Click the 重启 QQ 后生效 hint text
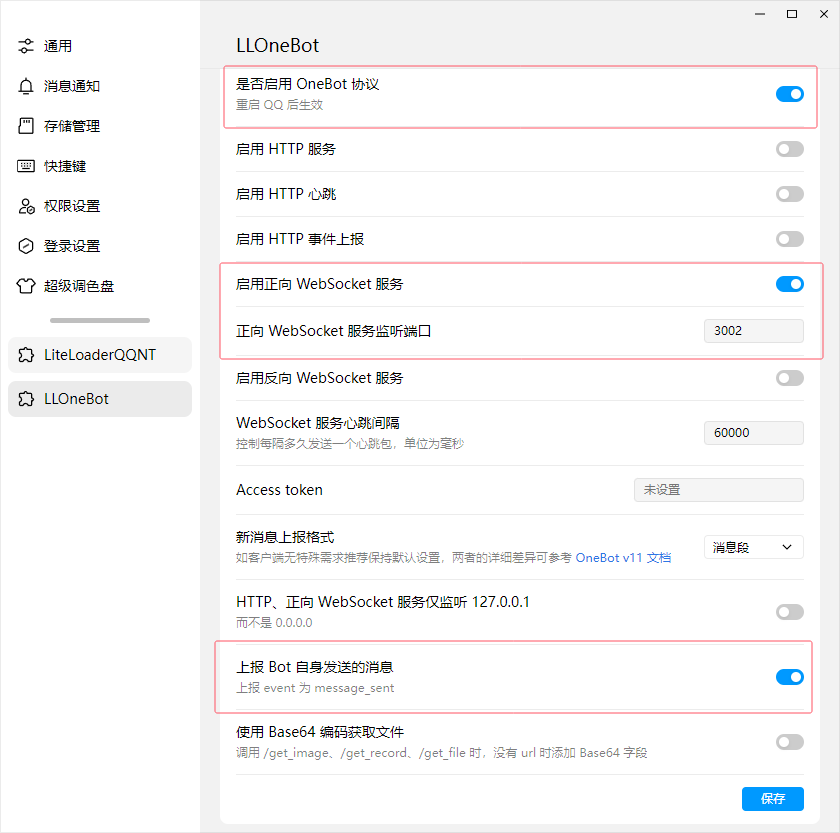The width and height of the screenshot is (840, 833). tap(280, 105)
